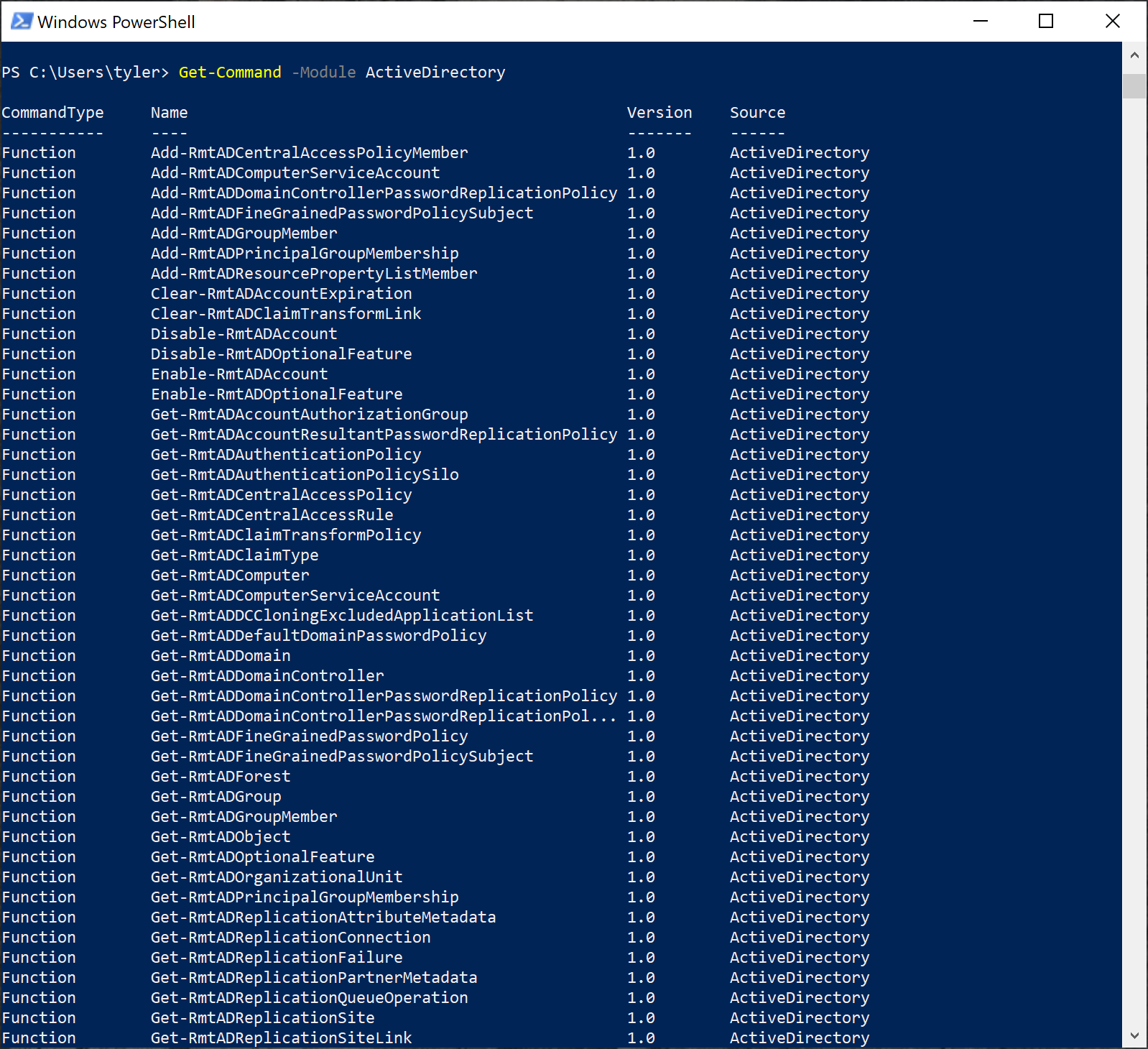
Task: Click Get-RmtADPrincipalGroupMembership entry
Action: click(x=305, y=897)
